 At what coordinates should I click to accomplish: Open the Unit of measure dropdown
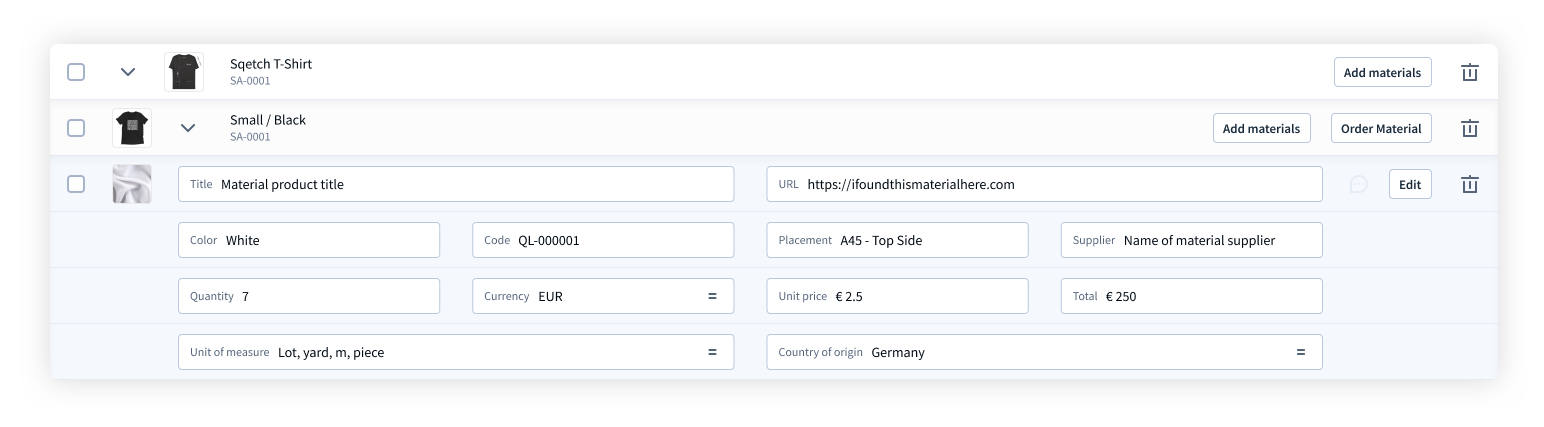coord(456,352)
